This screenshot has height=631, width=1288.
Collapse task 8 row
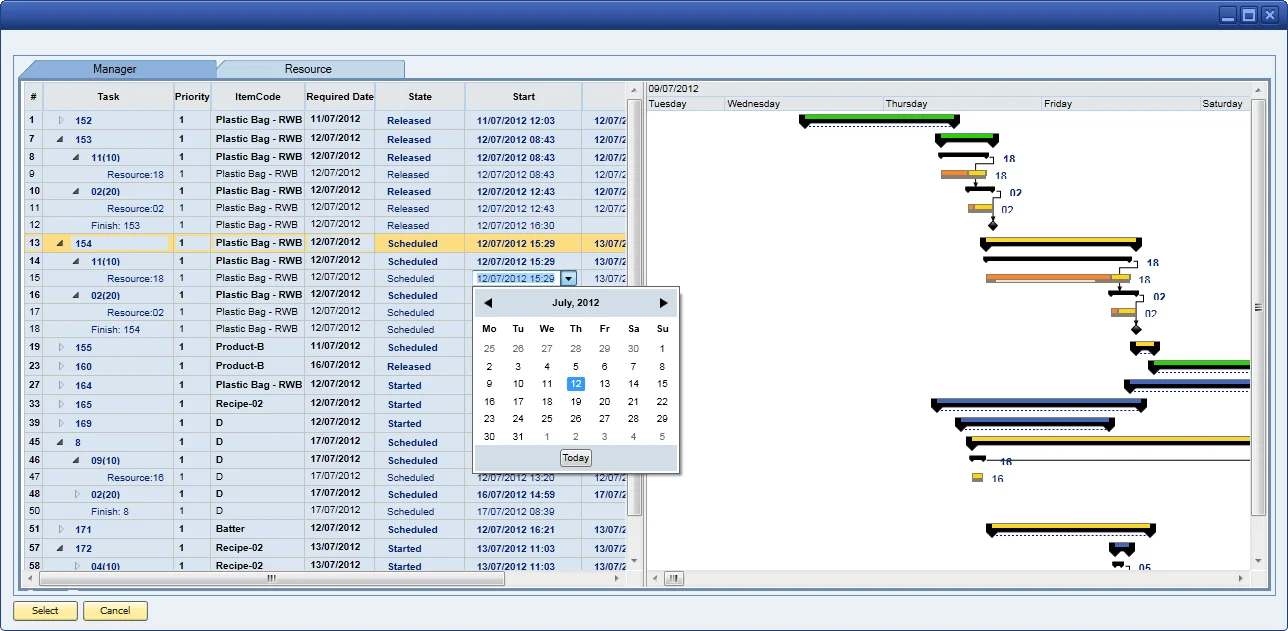click(x=61, y=442)
